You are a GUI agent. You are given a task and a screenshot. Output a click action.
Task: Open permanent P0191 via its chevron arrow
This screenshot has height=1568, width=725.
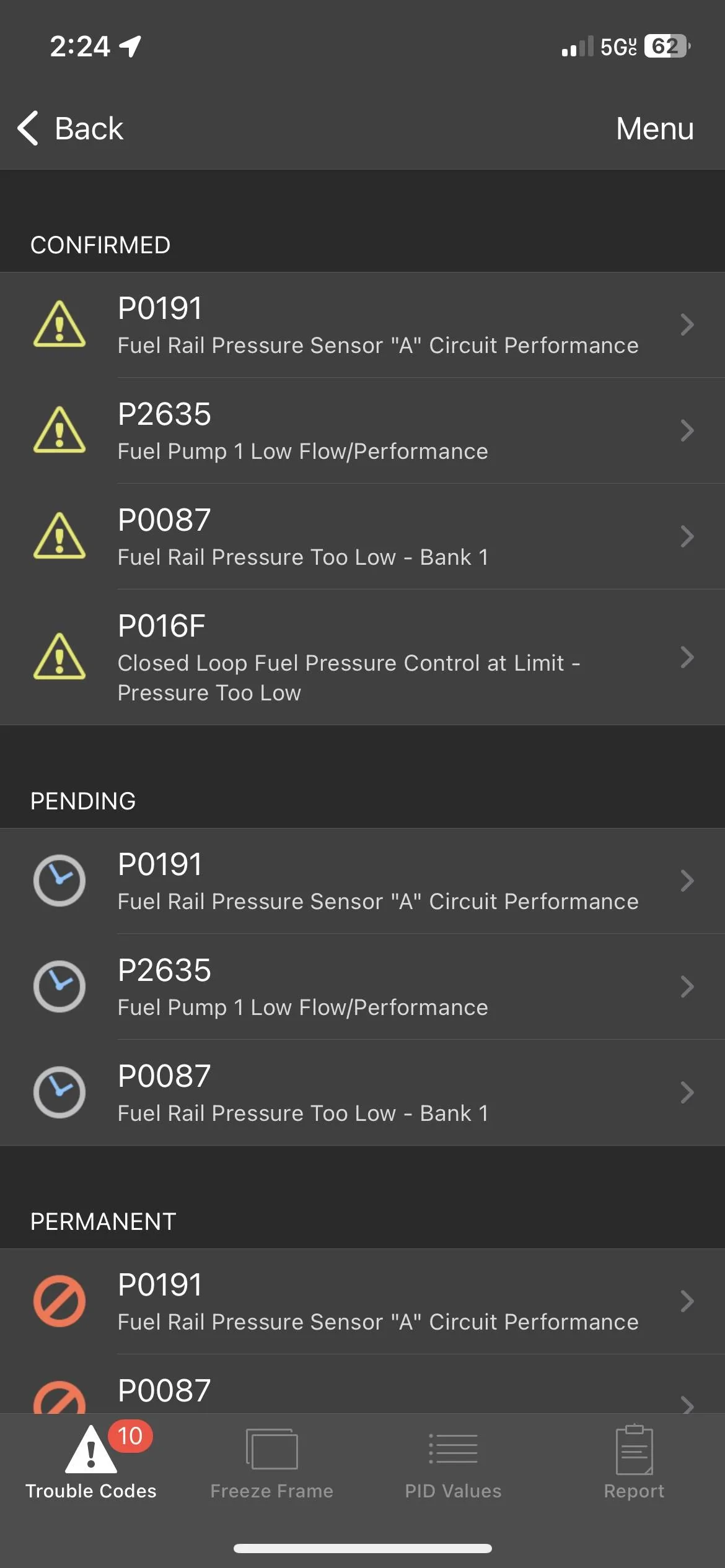click(687, 1301)
